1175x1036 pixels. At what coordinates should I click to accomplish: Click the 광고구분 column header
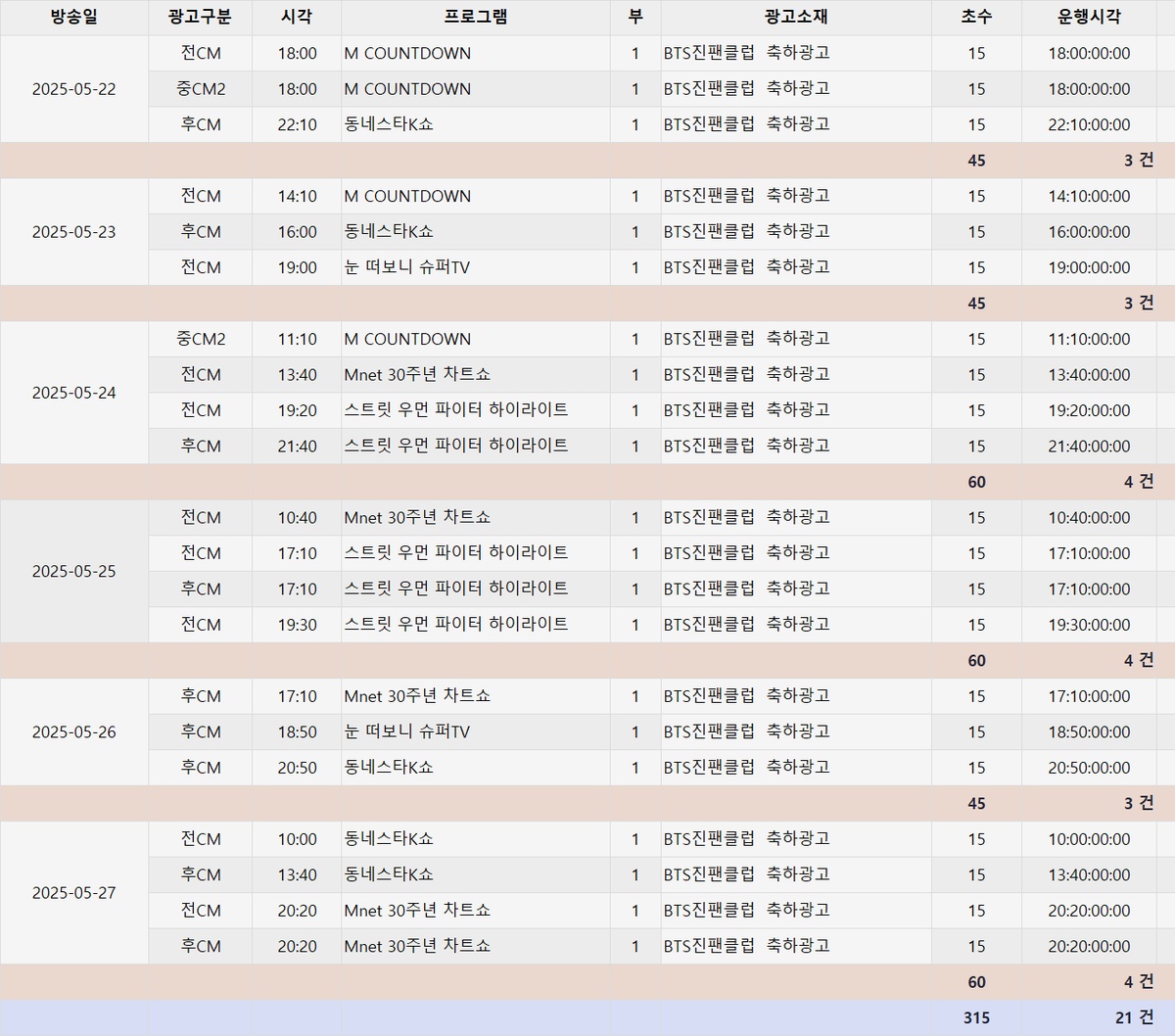click(200, 18)
